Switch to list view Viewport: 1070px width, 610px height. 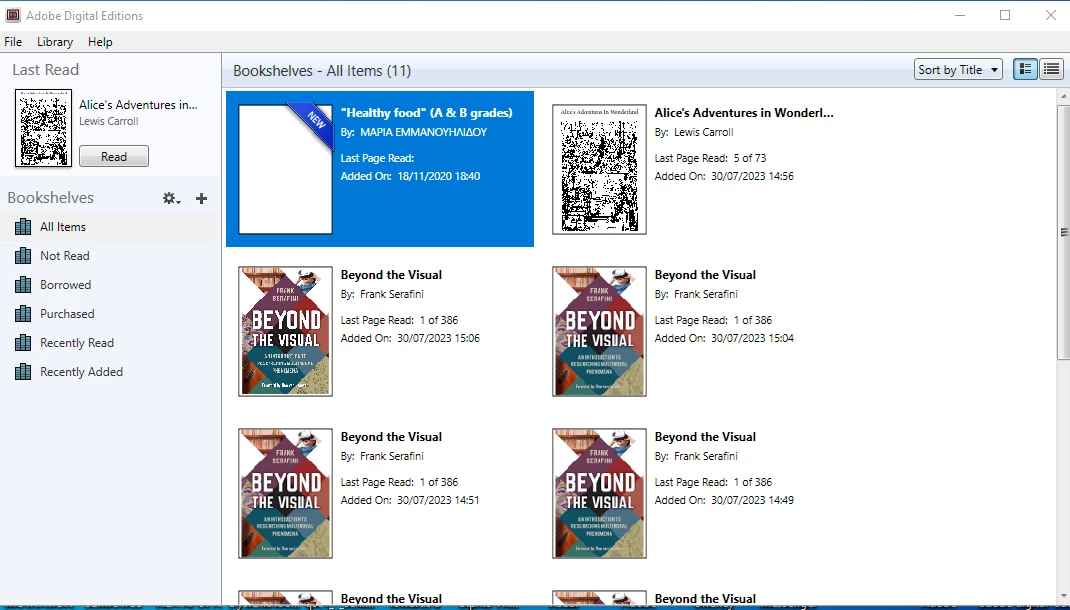click(1051, 70)
